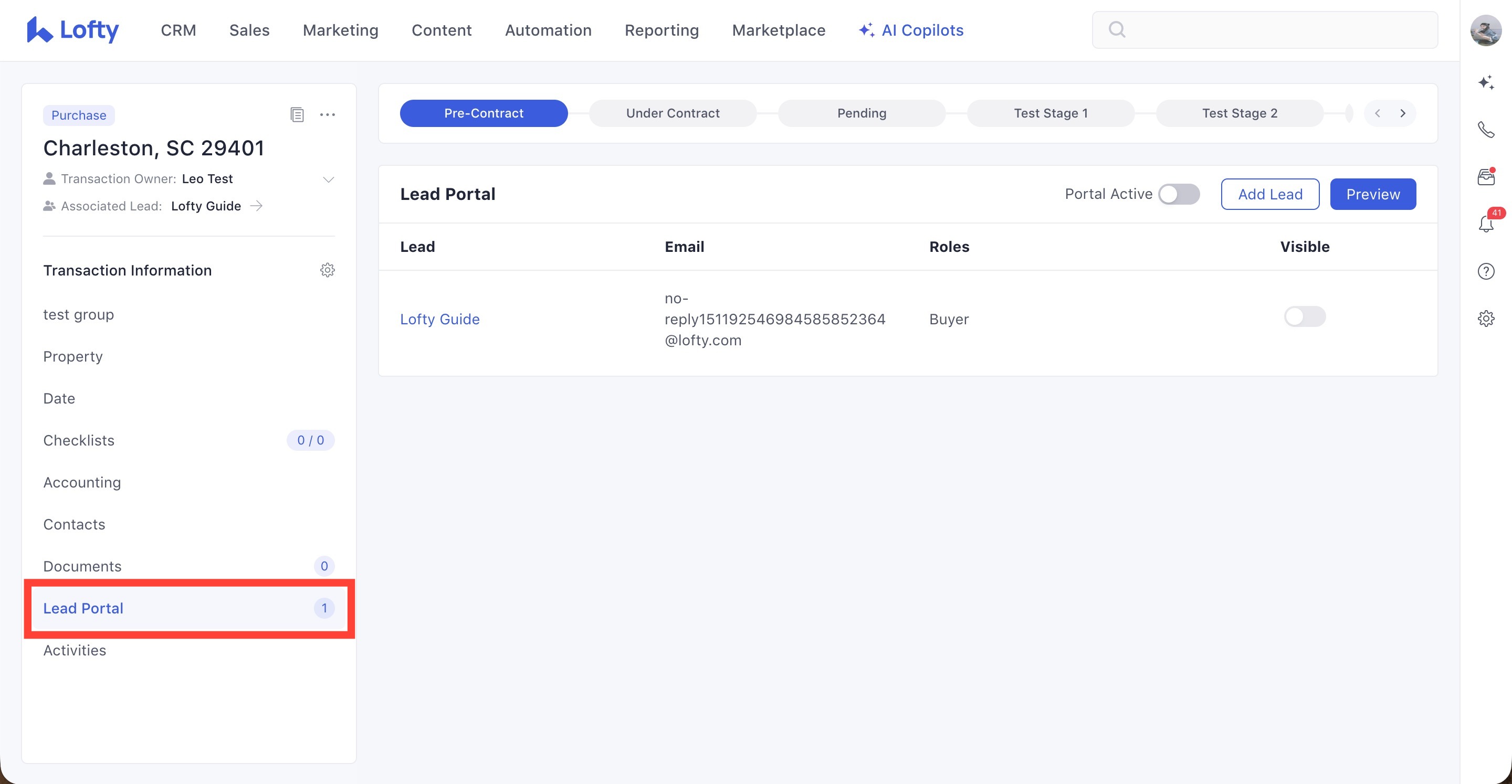The height and width of the screenshot is (784, 1512).
Task: Open the three-dot more options menu
Action: tap(328, 114)
